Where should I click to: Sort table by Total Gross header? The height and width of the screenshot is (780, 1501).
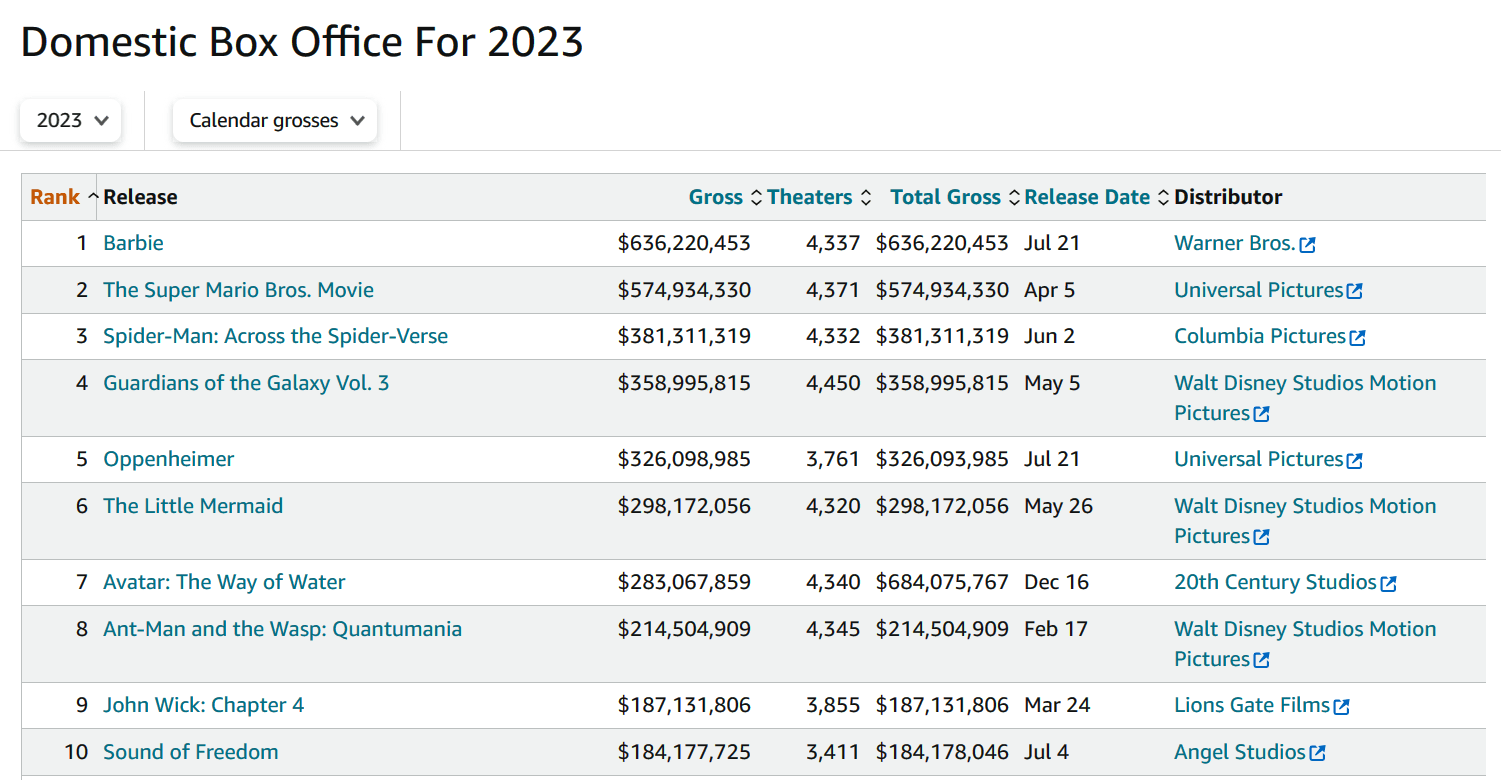tap(945, 197)
